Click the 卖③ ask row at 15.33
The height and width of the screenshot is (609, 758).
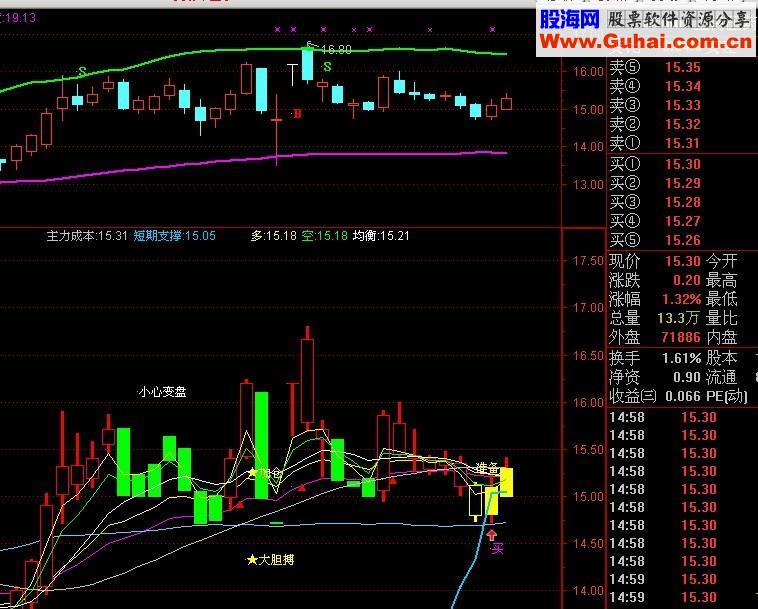pos(655,105)
